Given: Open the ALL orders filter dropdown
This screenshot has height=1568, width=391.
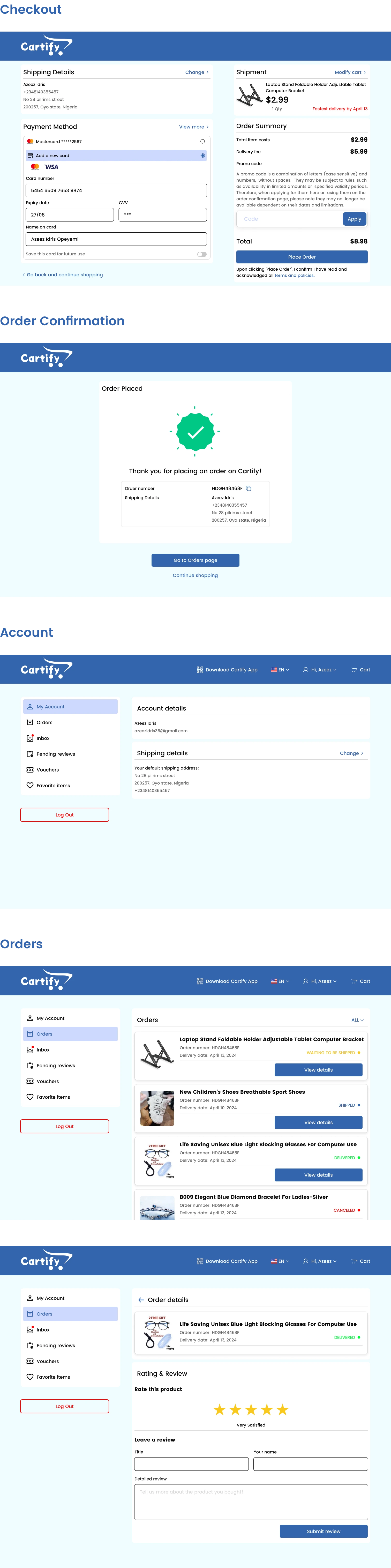Looking at the screenshot, I should 358,1020.
